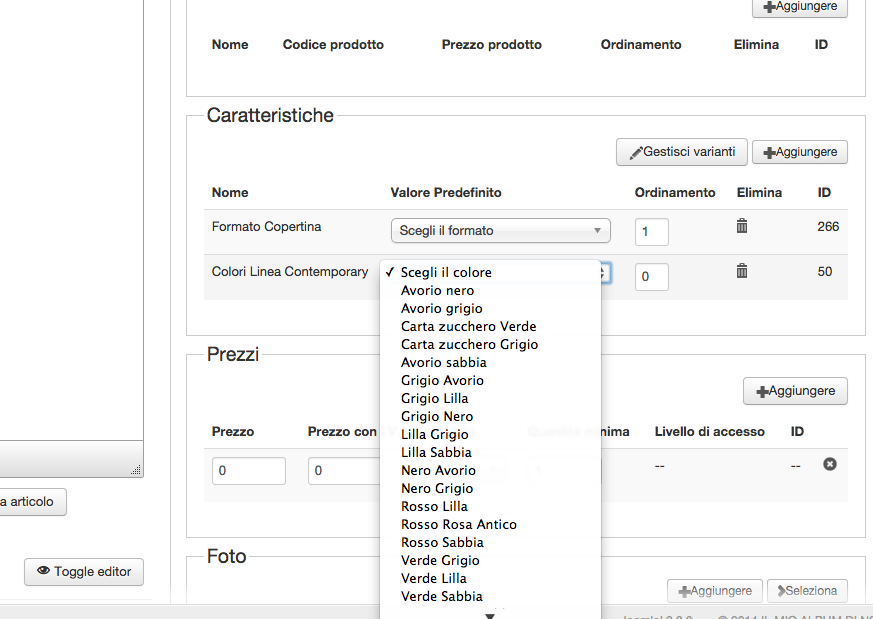Click Aggiungere in Foto section
This screenshot has height=619, width=873.
pos(715,591)
